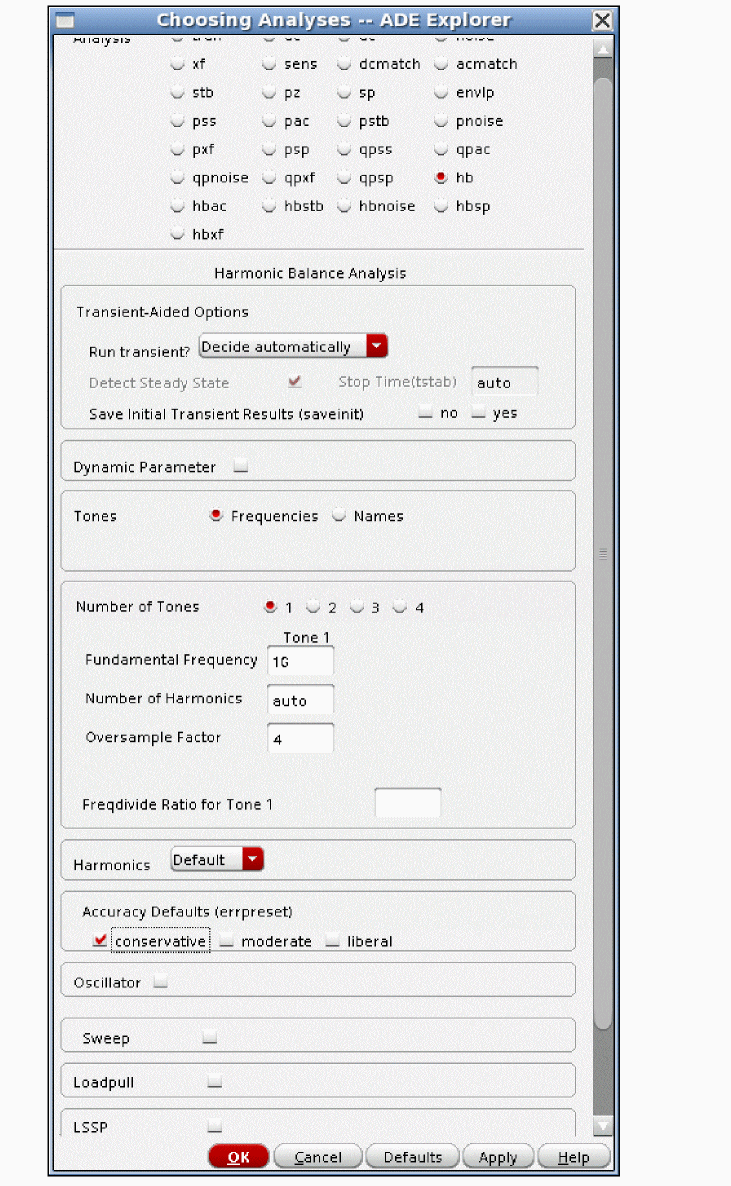The height and width of the screenshot is (1186, 731).
Task: Select Tones by Names
Action: (338, 515)
